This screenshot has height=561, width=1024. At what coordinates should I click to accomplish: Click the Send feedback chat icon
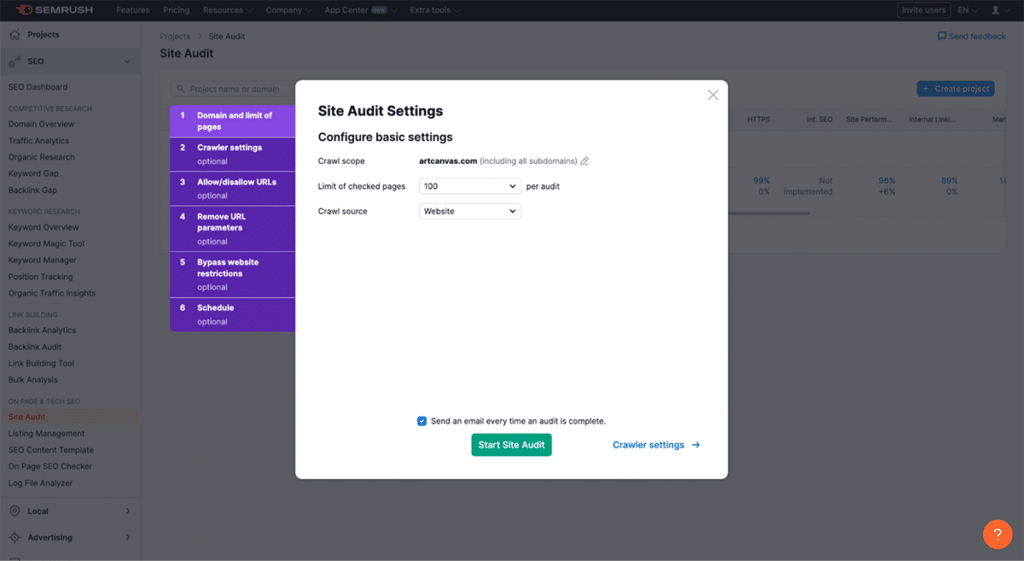(942, 36)
